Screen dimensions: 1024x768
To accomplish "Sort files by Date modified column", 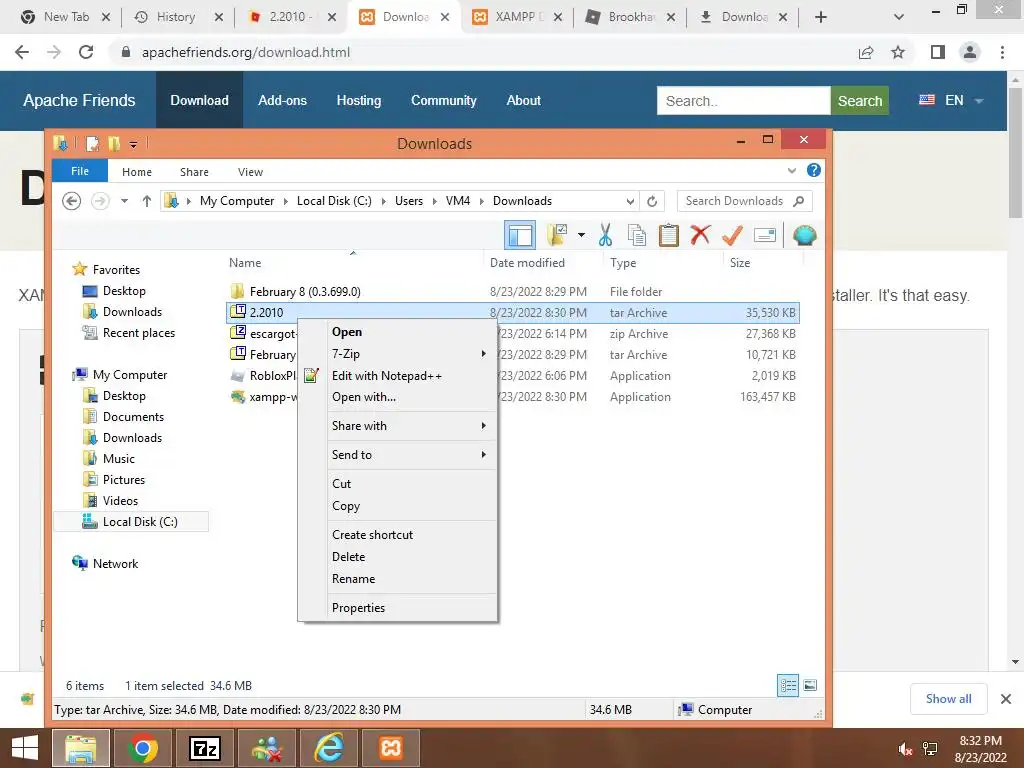I will [x=527, y=263].
